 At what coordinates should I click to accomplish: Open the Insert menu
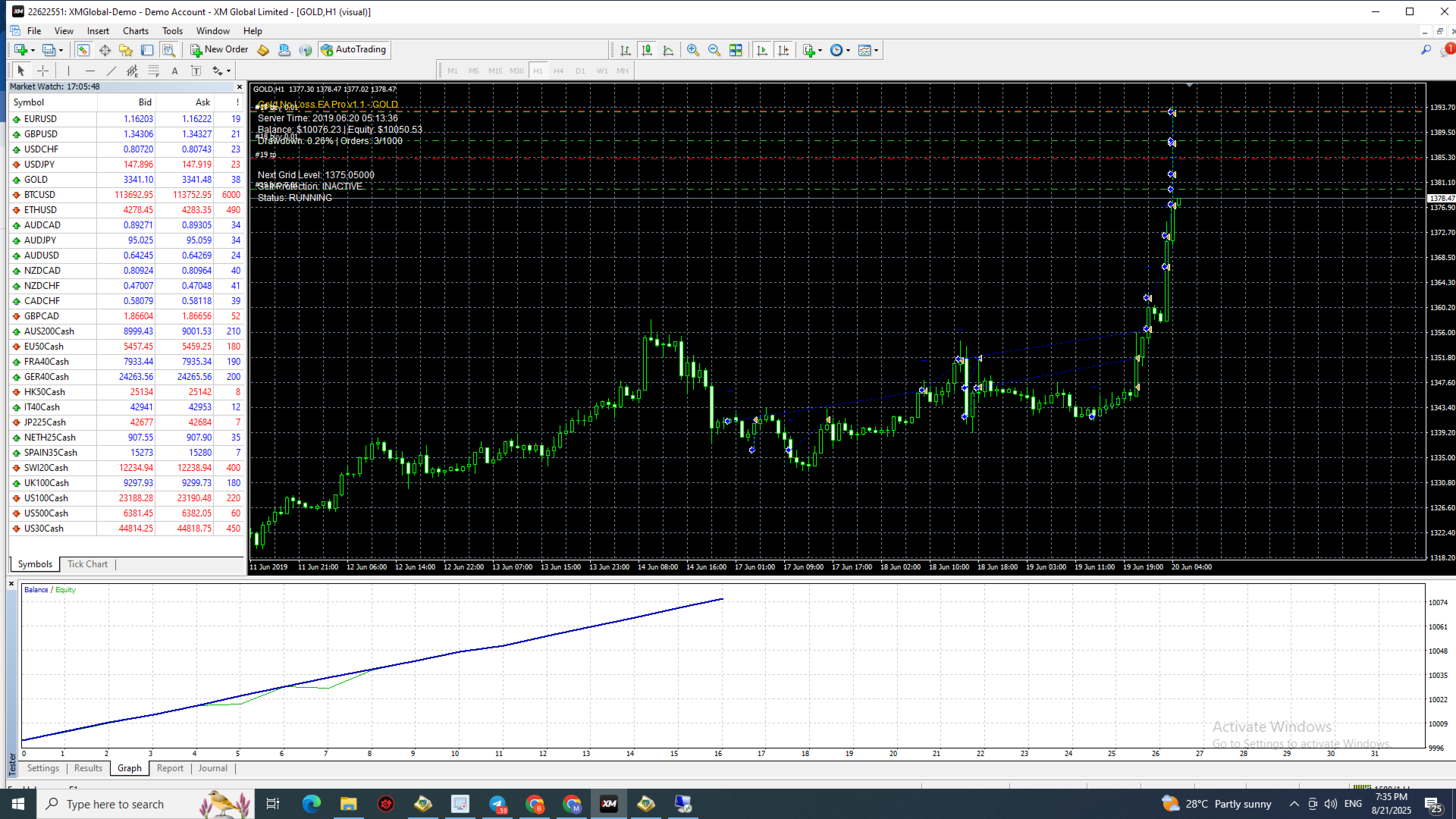point(98,31)
